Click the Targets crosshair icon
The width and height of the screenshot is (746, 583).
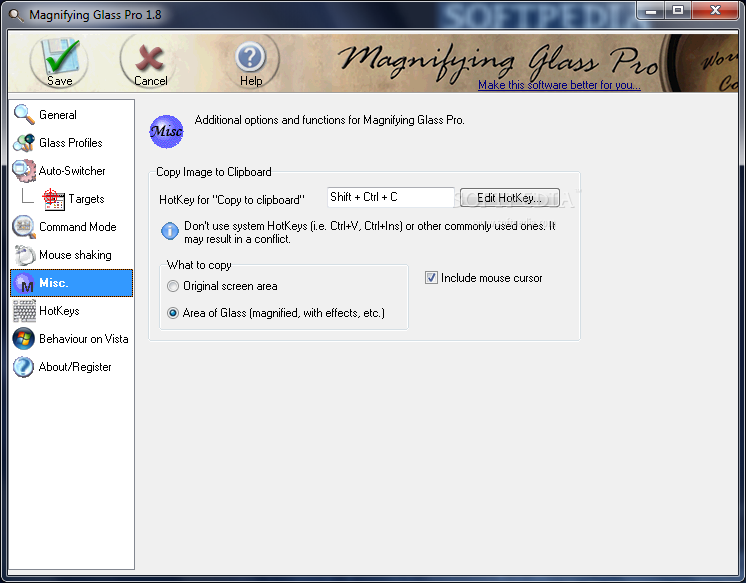click(53, 199)
